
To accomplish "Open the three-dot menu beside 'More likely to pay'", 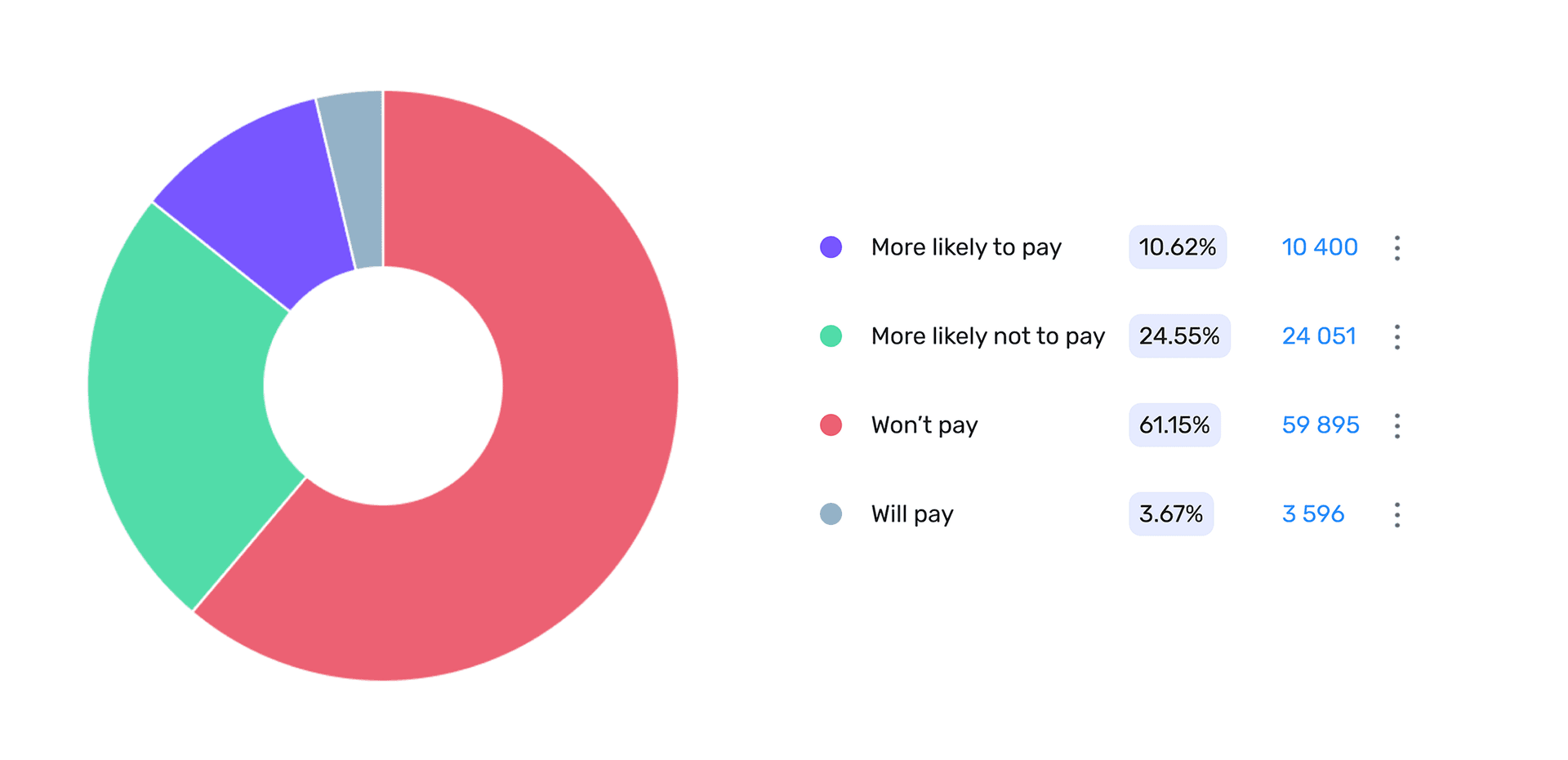I will coord(1397,247).
